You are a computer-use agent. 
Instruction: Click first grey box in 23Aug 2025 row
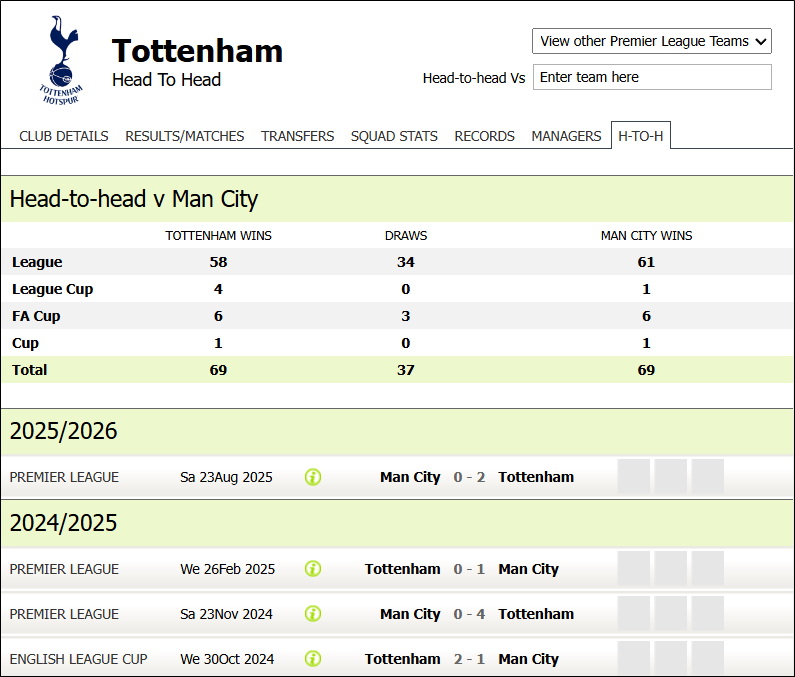pyautogui.click(x=634, y=477)
